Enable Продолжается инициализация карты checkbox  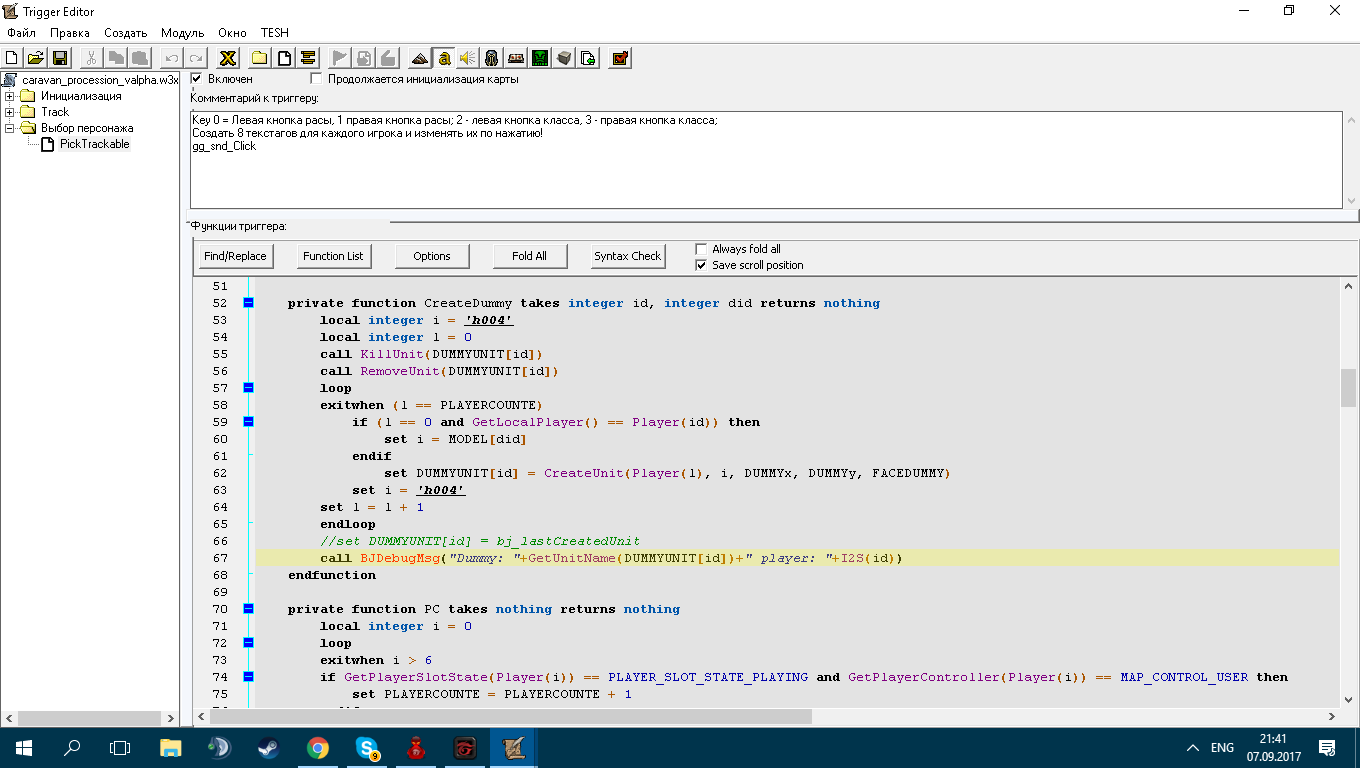click(x=317, y=78)
